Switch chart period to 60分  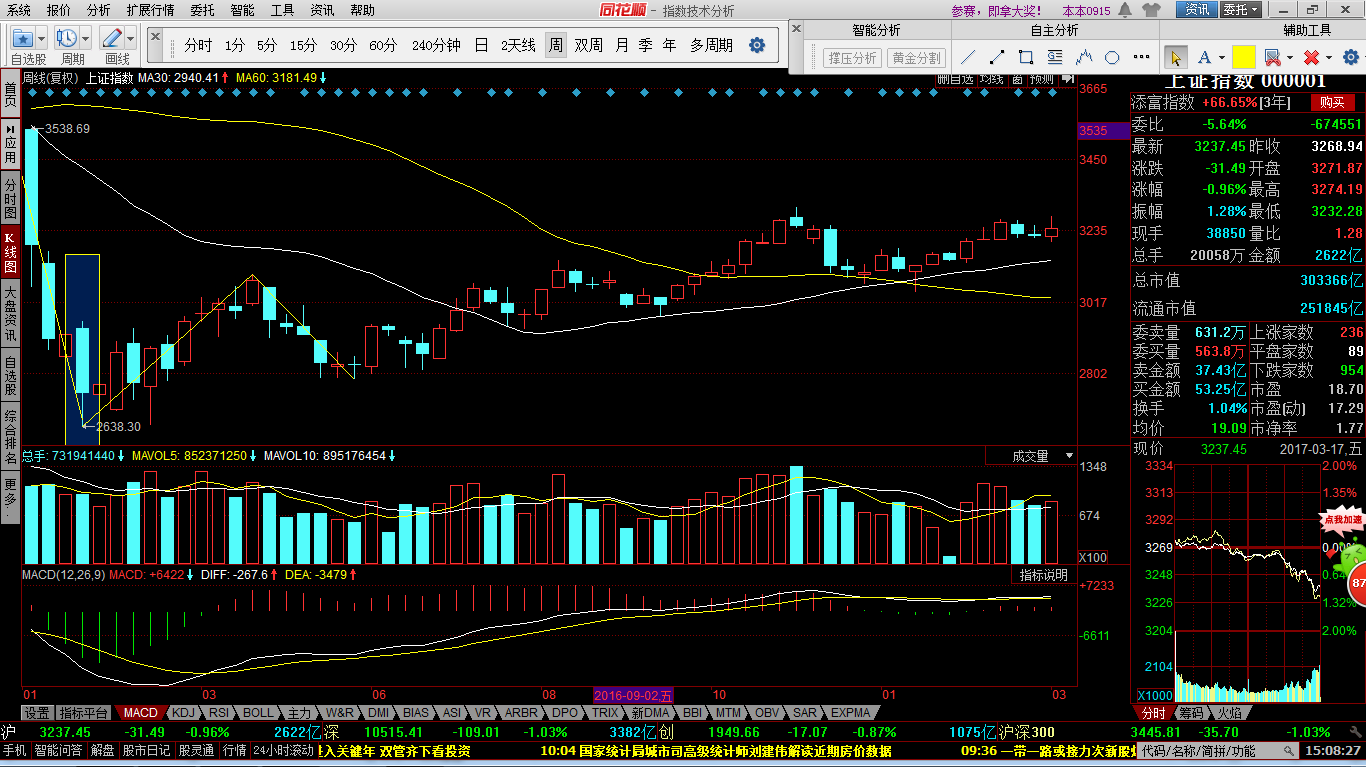point(382,45)
